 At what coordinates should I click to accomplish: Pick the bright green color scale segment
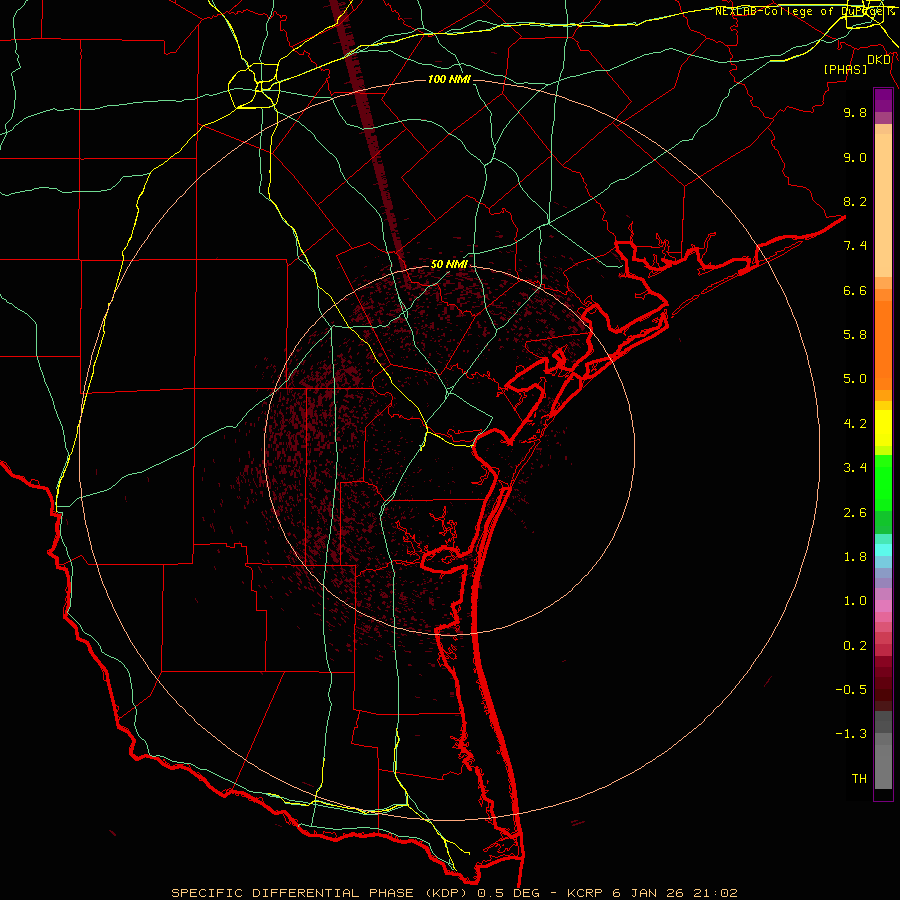coord(883,483)
